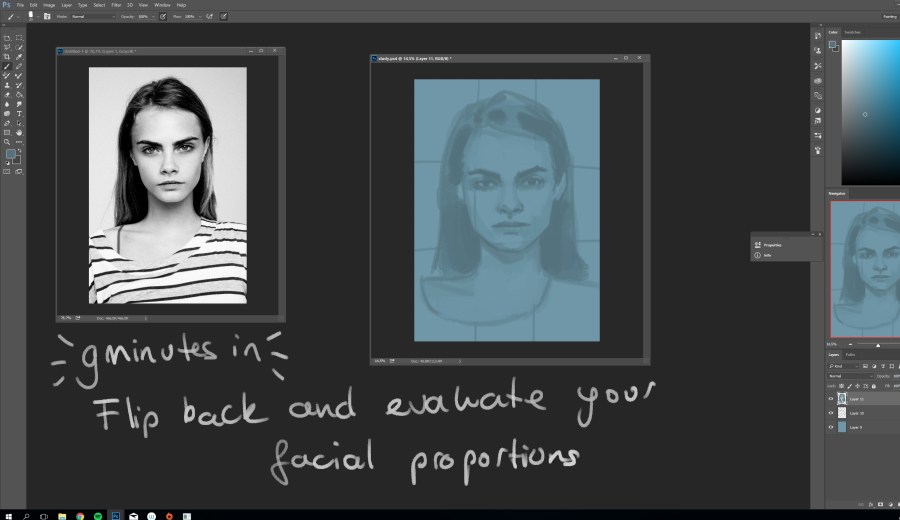Open the layer blend mode dropdown
This screenshot has width=900, height=520.
pos(850,376)
